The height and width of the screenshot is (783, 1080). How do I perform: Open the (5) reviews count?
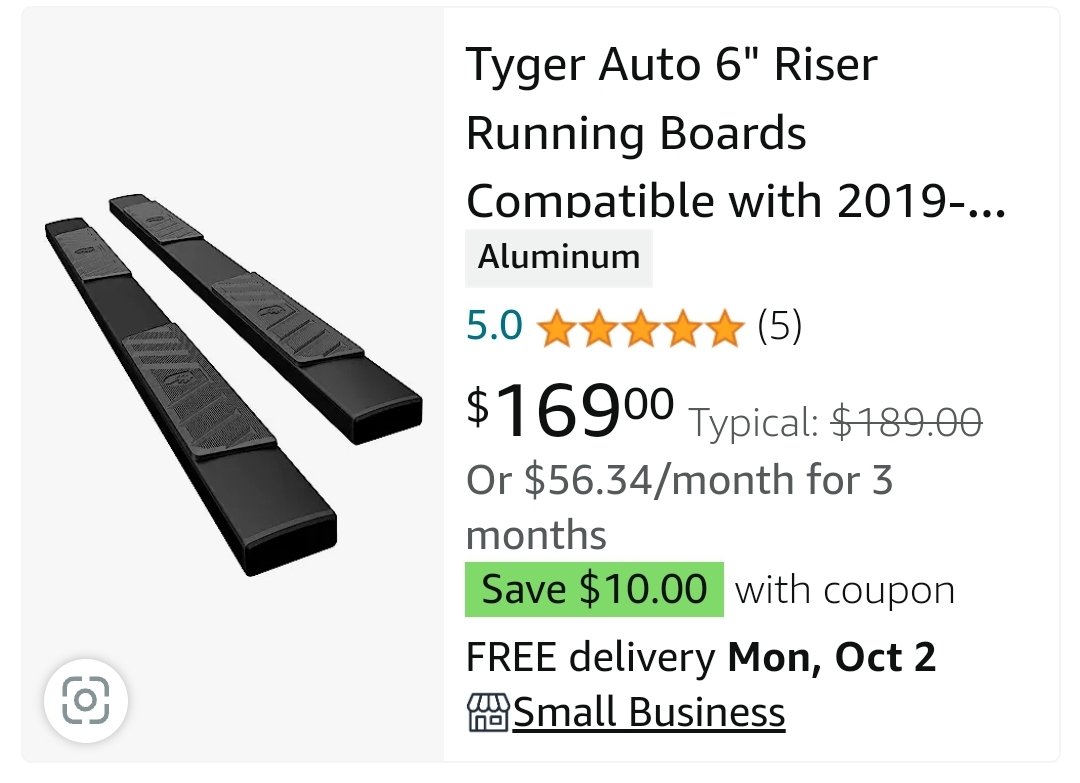click(780, 326)
